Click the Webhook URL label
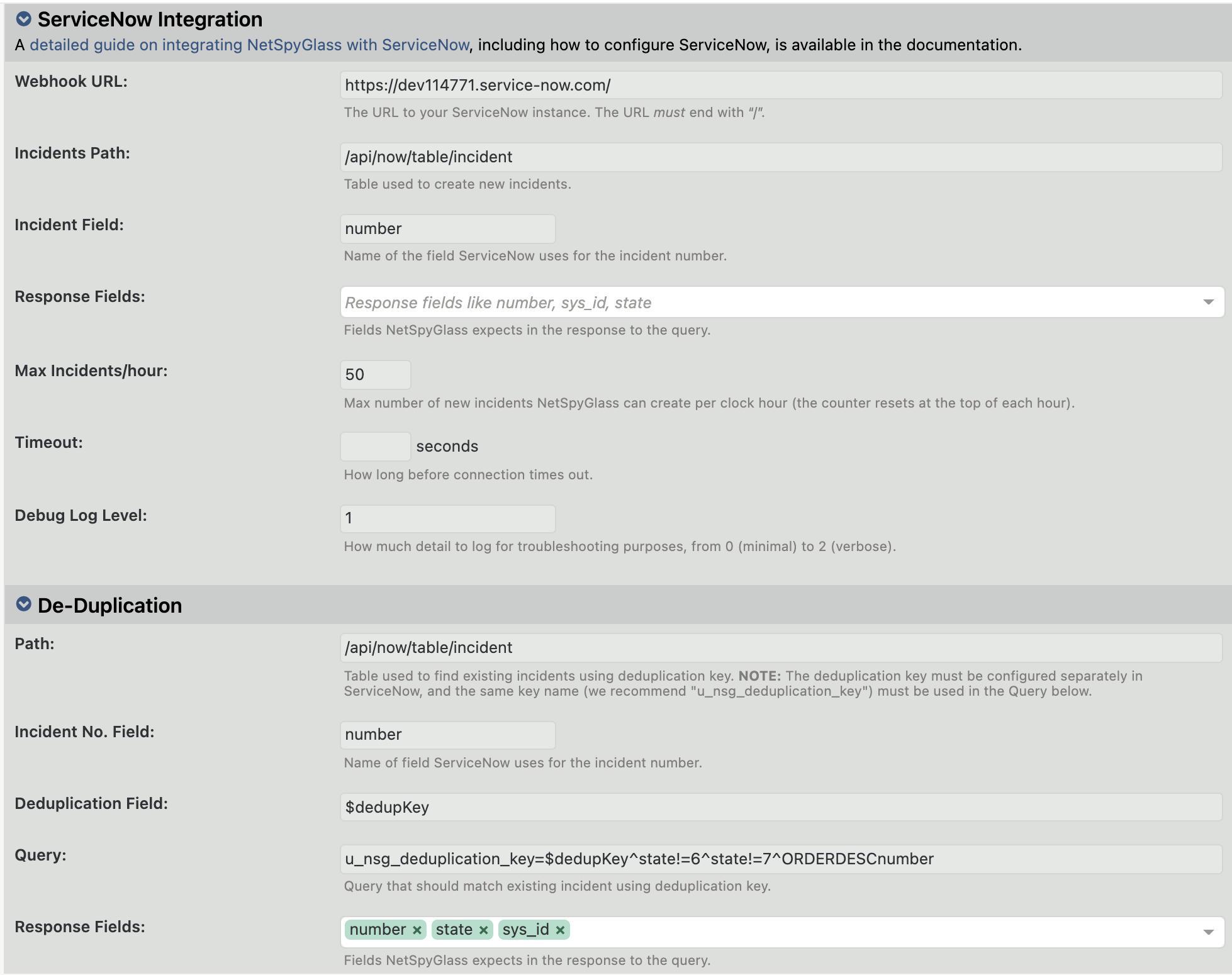The height and width of the screenshot is (975, 1232). pos(71,81)
